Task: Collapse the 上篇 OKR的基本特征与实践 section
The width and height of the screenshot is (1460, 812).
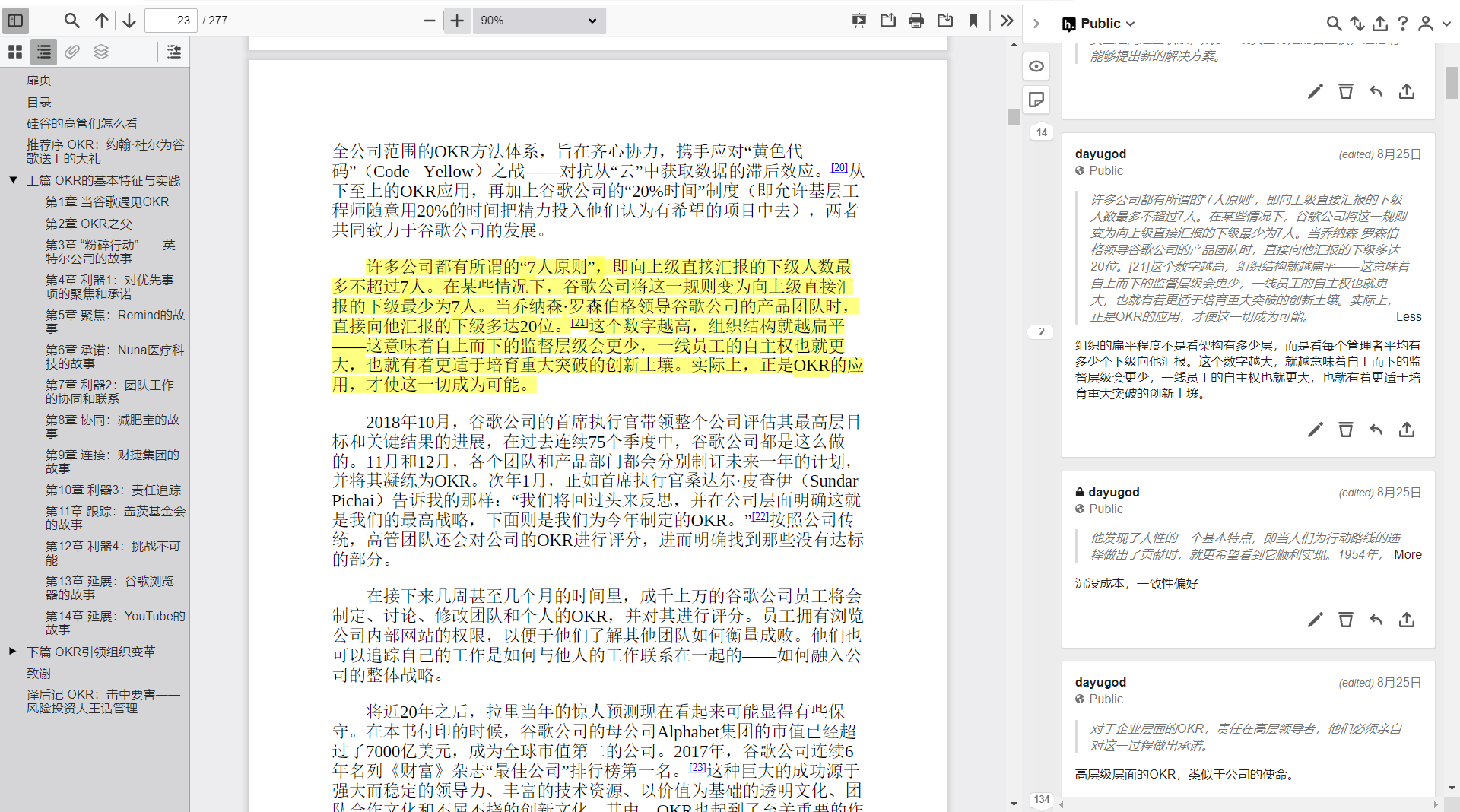Action: [13, 180]
